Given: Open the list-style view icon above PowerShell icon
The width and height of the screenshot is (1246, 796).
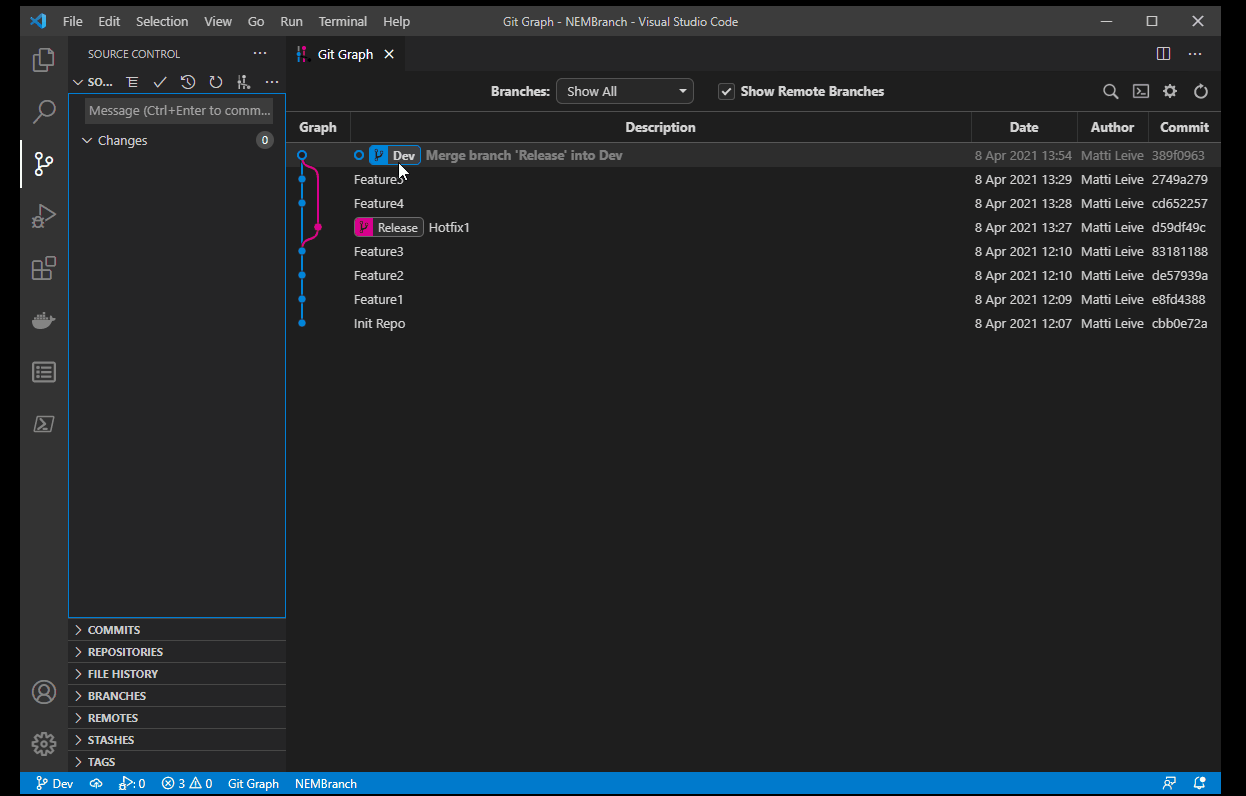Looking at the screenshot, I should click(43, 372).
